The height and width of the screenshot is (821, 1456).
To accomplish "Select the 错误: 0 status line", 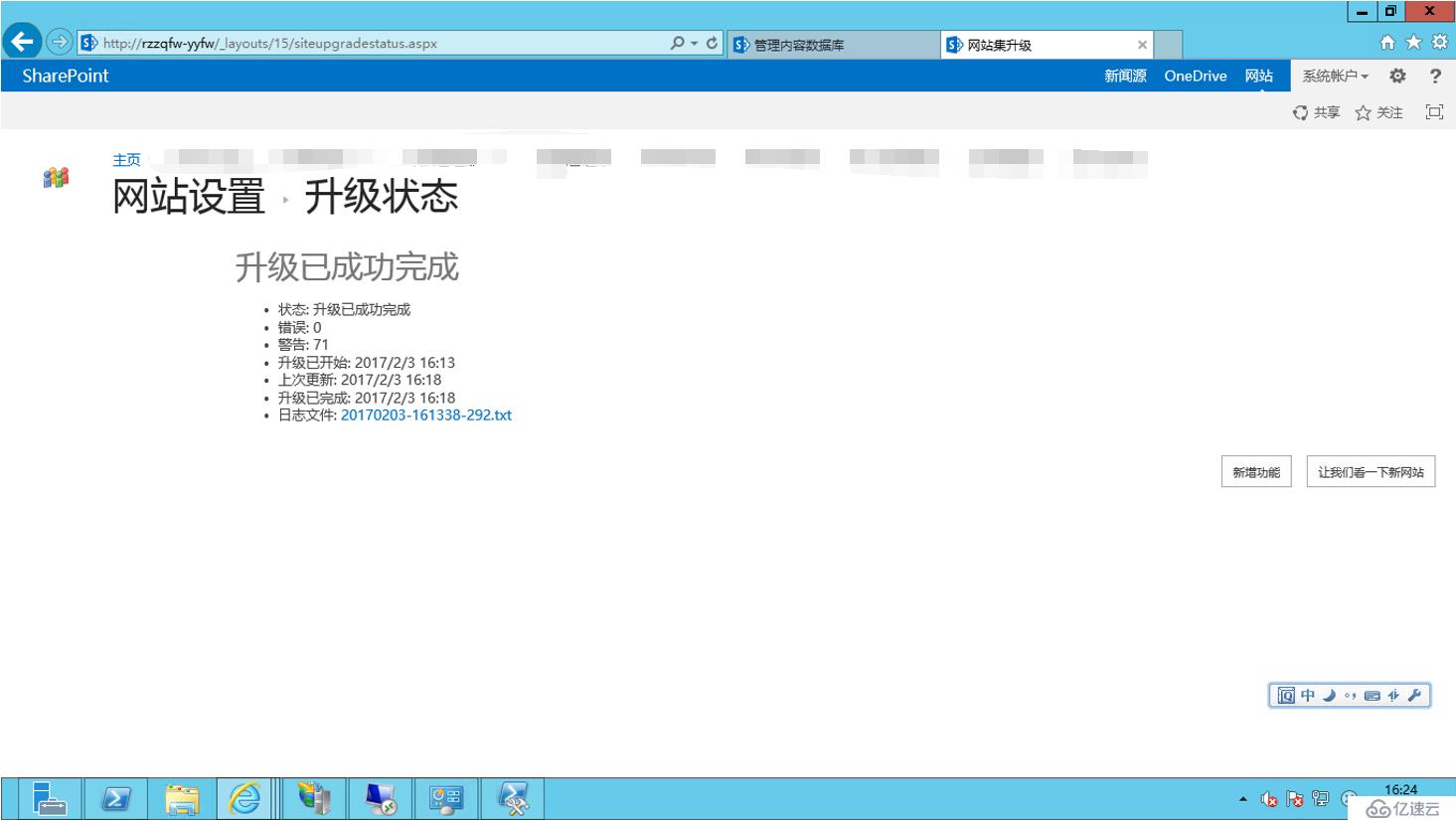I will pyautogui.click(x=299, y=327).
